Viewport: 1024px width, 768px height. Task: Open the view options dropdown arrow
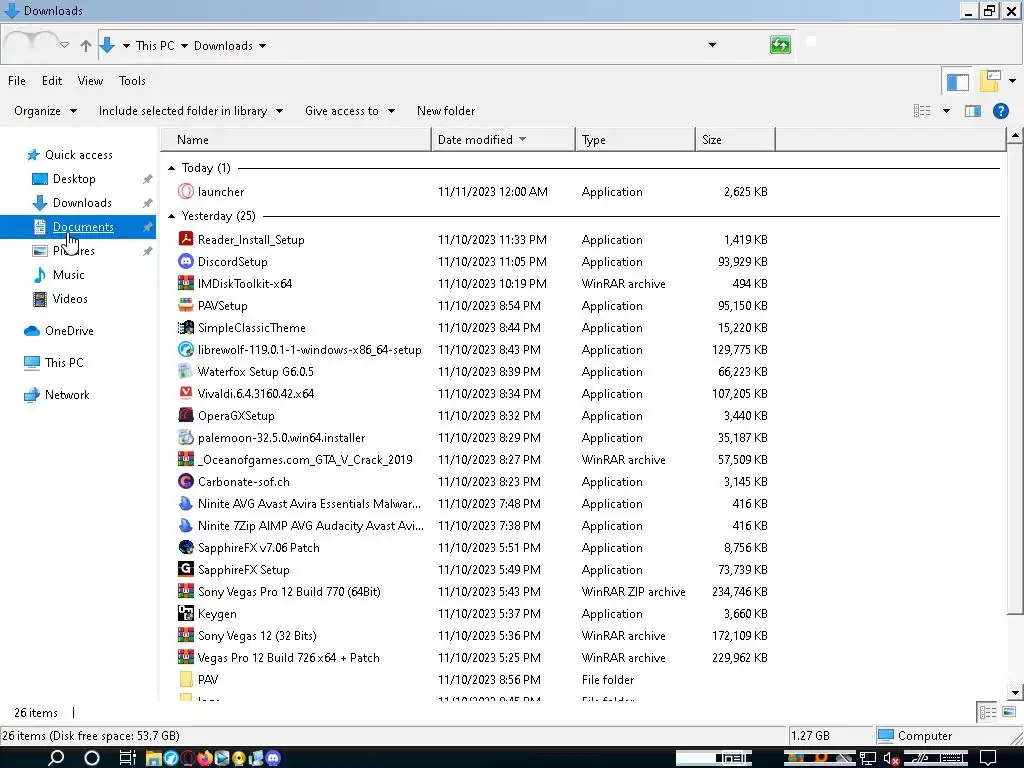coord(946,111)
